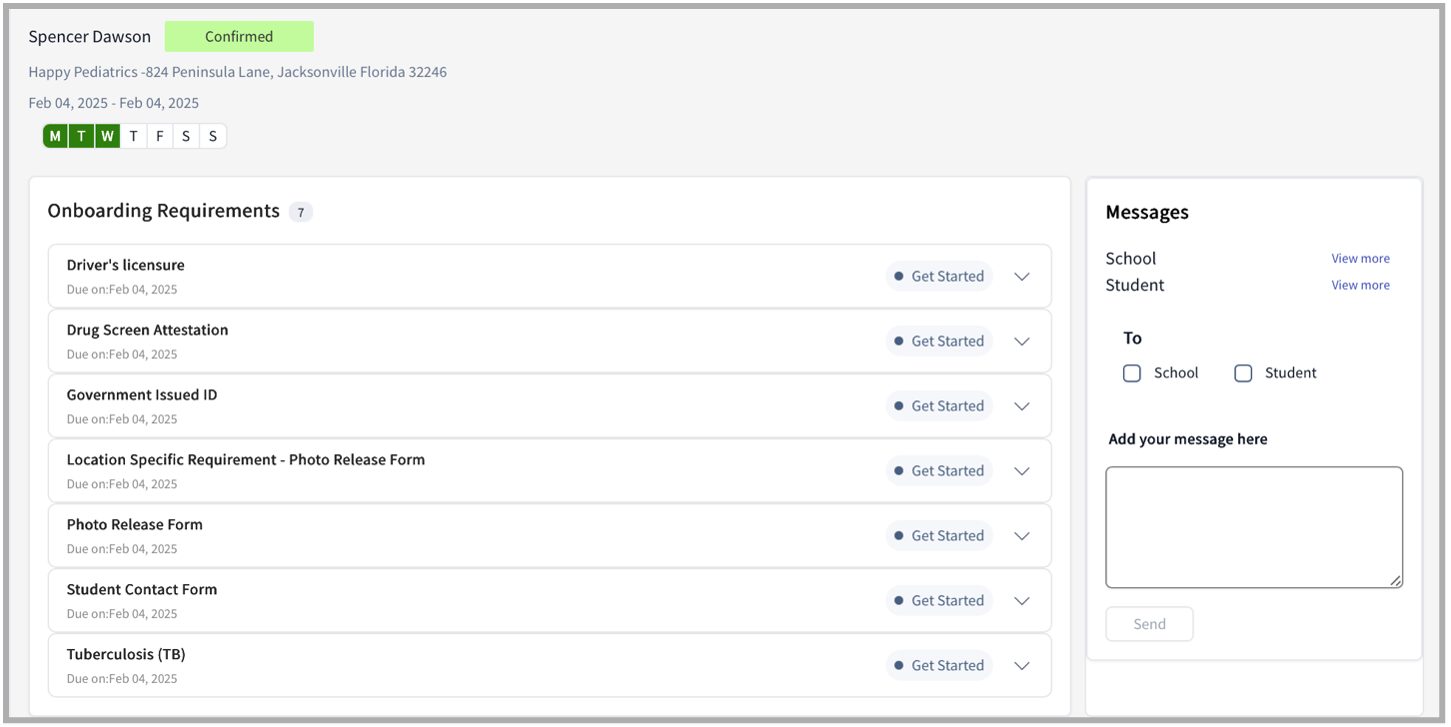
Task: Click the Student Contact Form Get Started badge
Action: pyautogui.click(x=938, y=600)
